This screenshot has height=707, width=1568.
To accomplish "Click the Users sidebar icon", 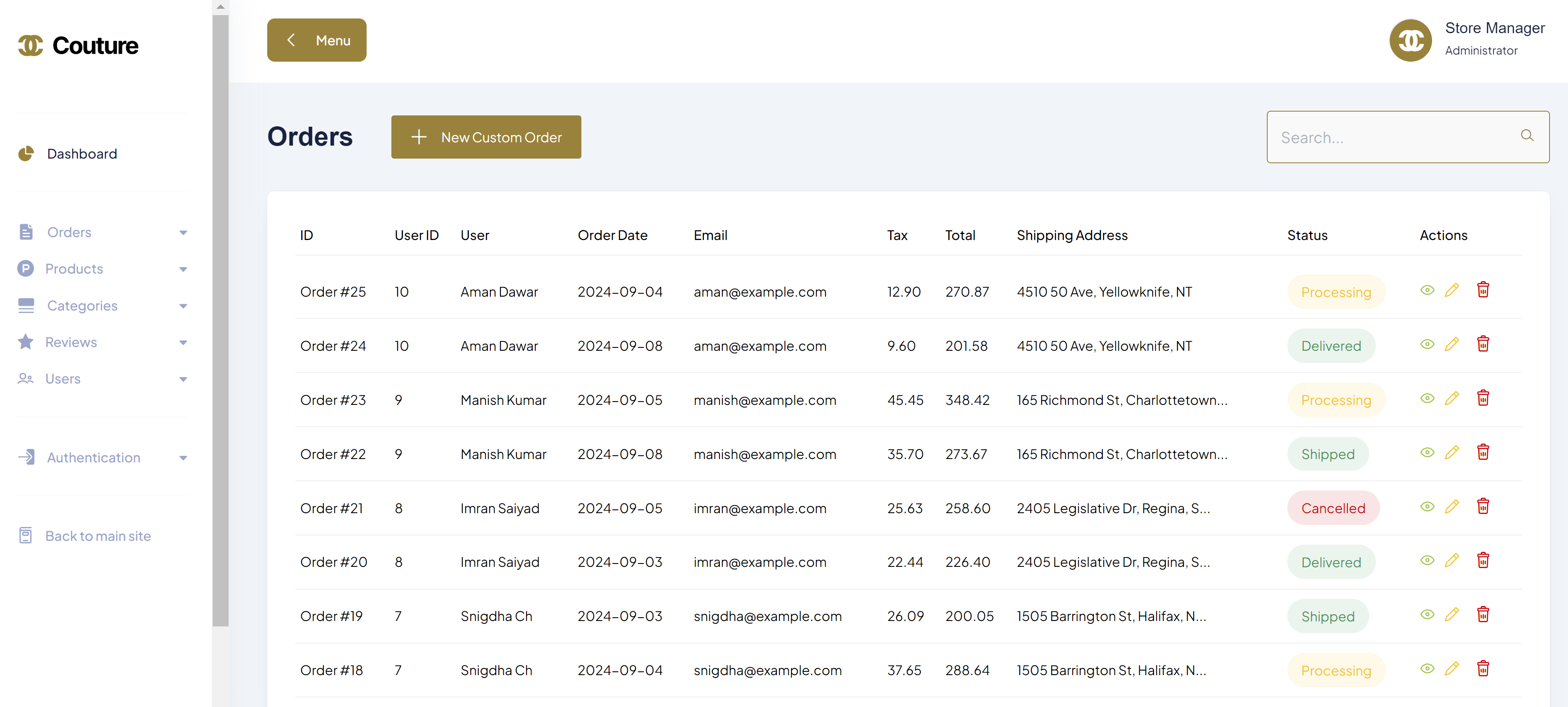I will (26, 378).
